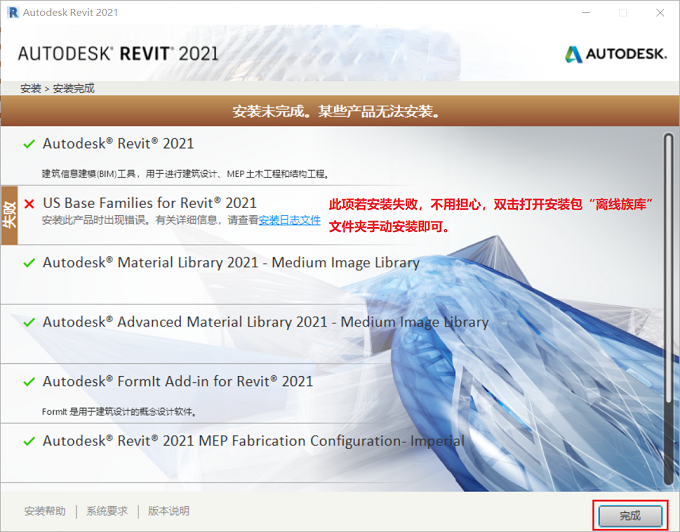Open 系统要求 link
The height and width of the screenshot is (532, 680).
[107, 511]
